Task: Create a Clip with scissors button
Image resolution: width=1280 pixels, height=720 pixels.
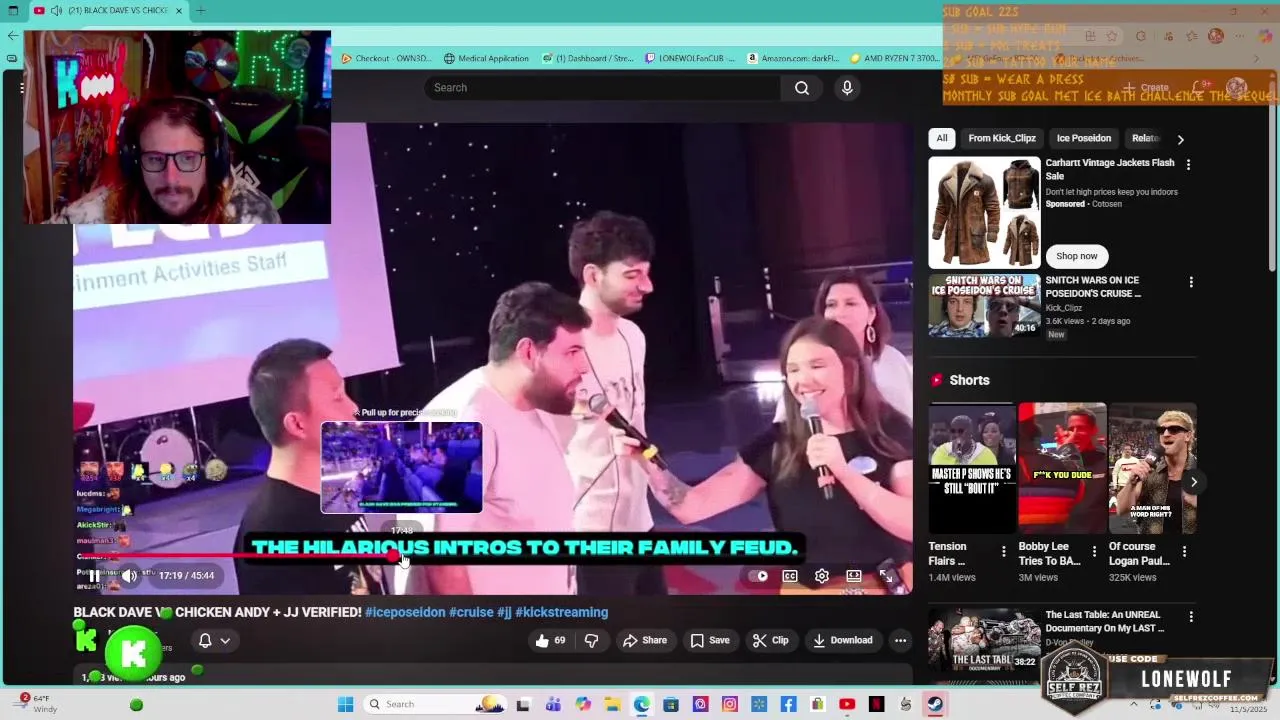Action: [x=770, y=640]
